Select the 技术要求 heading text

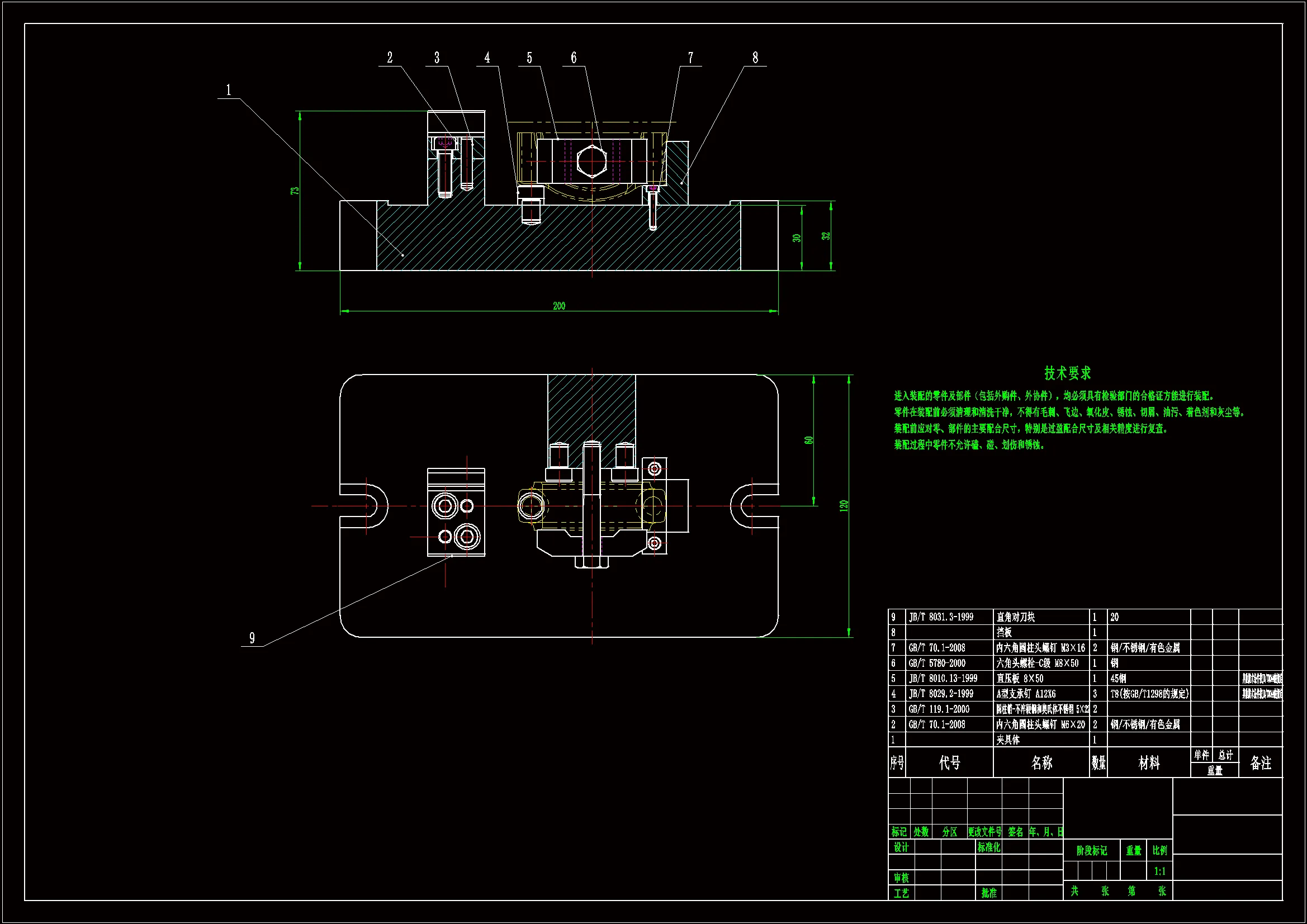point(1067,373)
